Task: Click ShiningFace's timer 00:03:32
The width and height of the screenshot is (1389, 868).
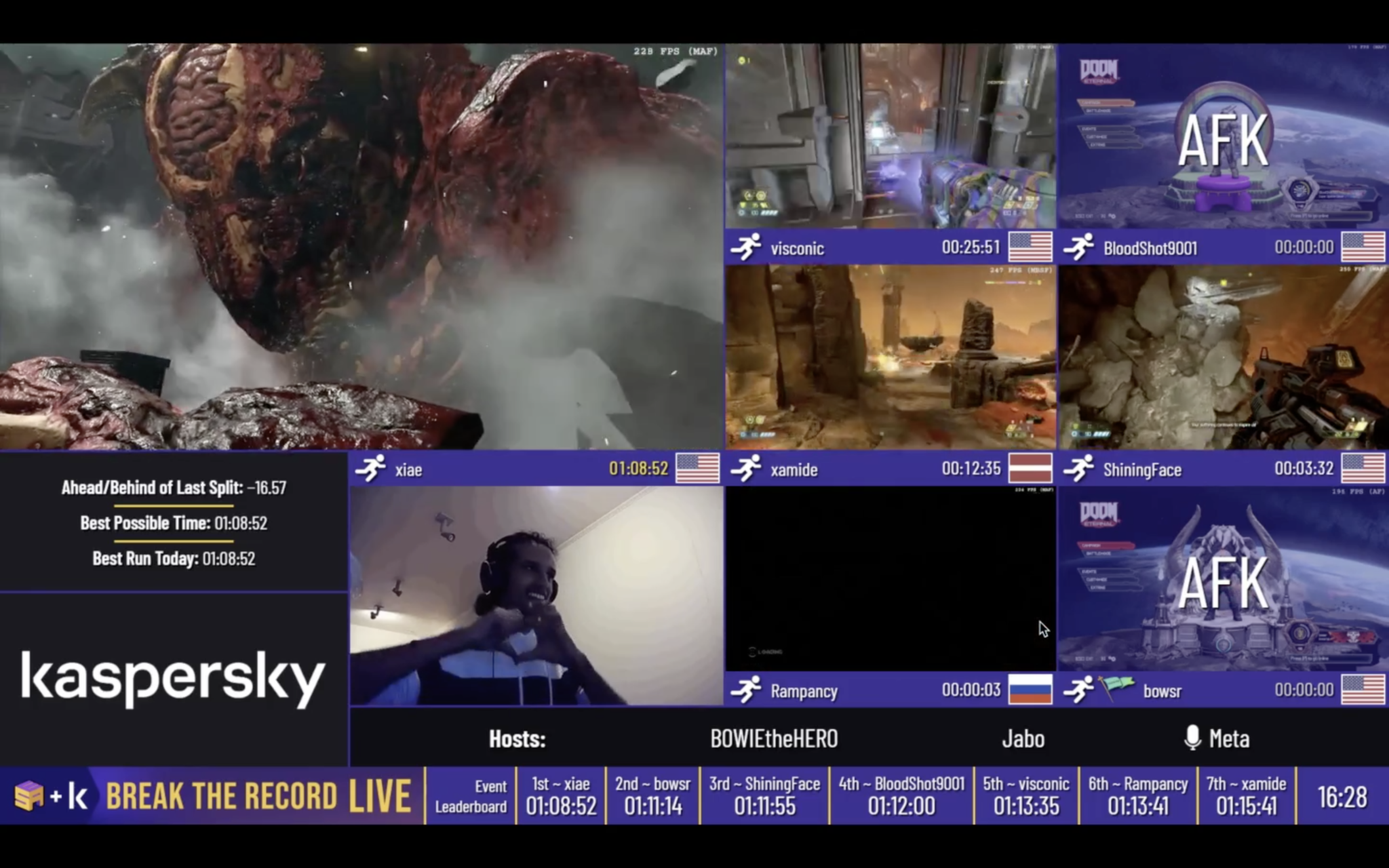Action: tap(1304, 469)
